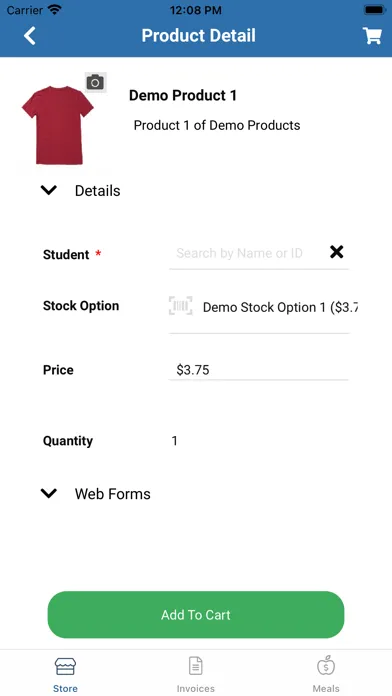This screenshot has width=392, height=696.
Task: Tap the barcode scanner icon
Action: click(181, 306)
